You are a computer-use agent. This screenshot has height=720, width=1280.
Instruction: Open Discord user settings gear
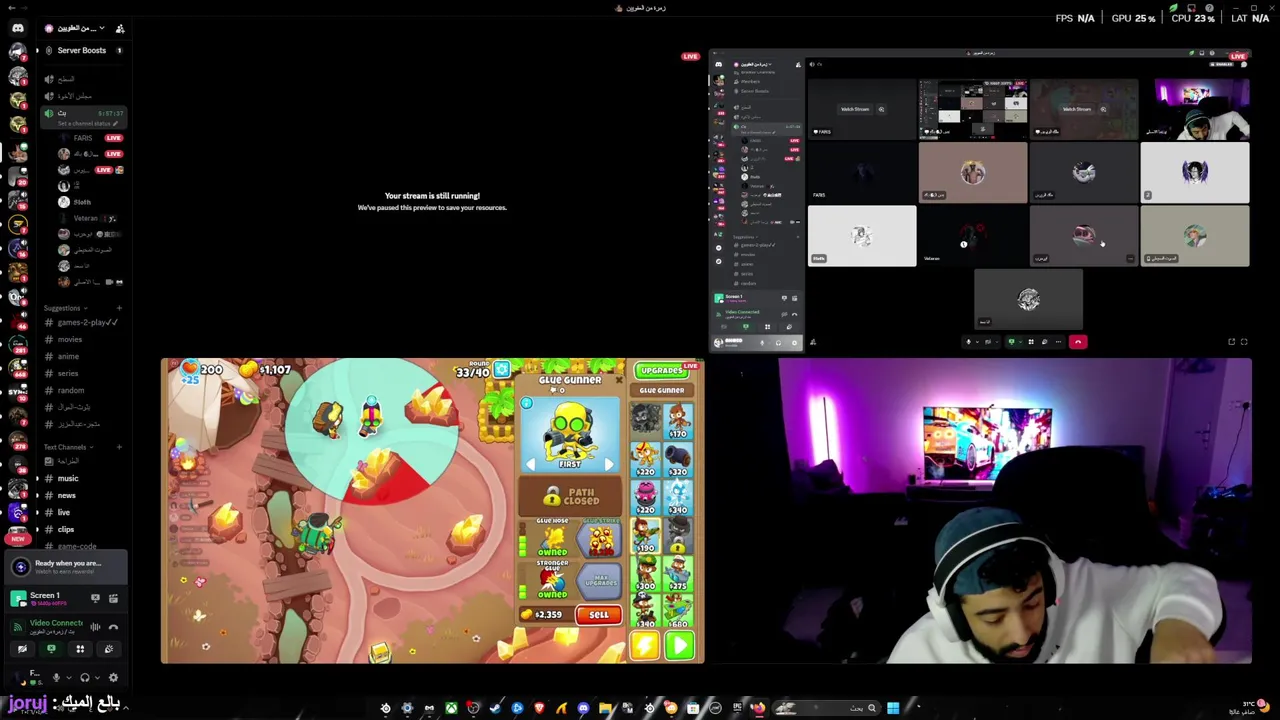coord(113,678)
